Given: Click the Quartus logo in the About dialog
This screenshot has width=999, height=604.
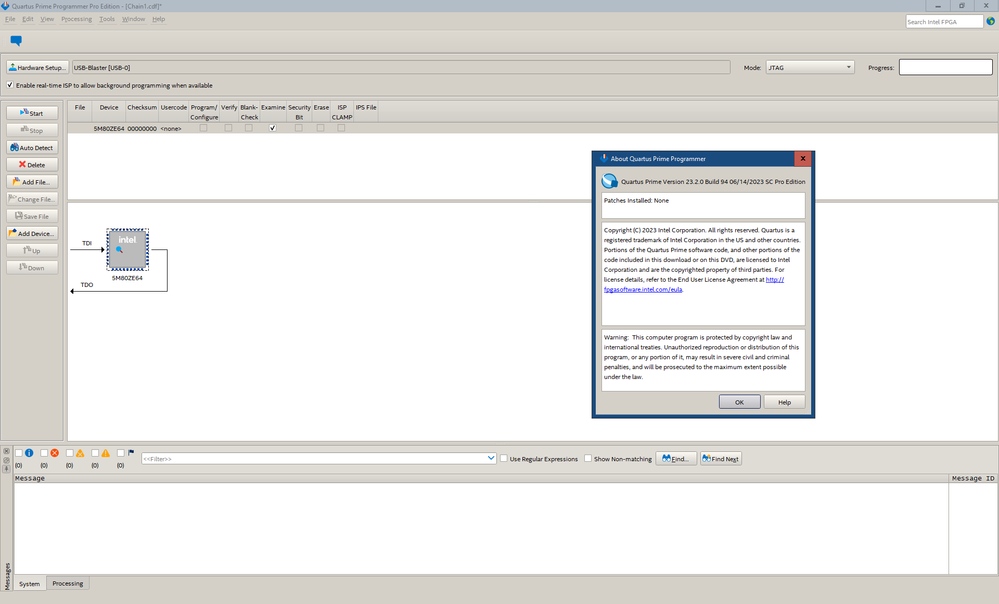Looking at the screenshot, I should (610, 181).
